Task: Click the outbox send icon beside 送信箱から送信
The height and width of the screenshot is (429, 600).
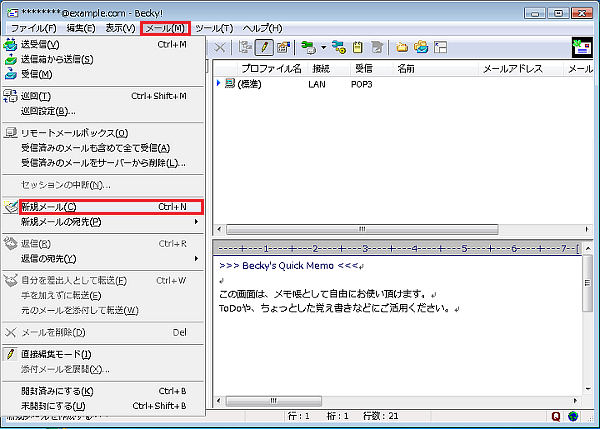Action: 10,59
